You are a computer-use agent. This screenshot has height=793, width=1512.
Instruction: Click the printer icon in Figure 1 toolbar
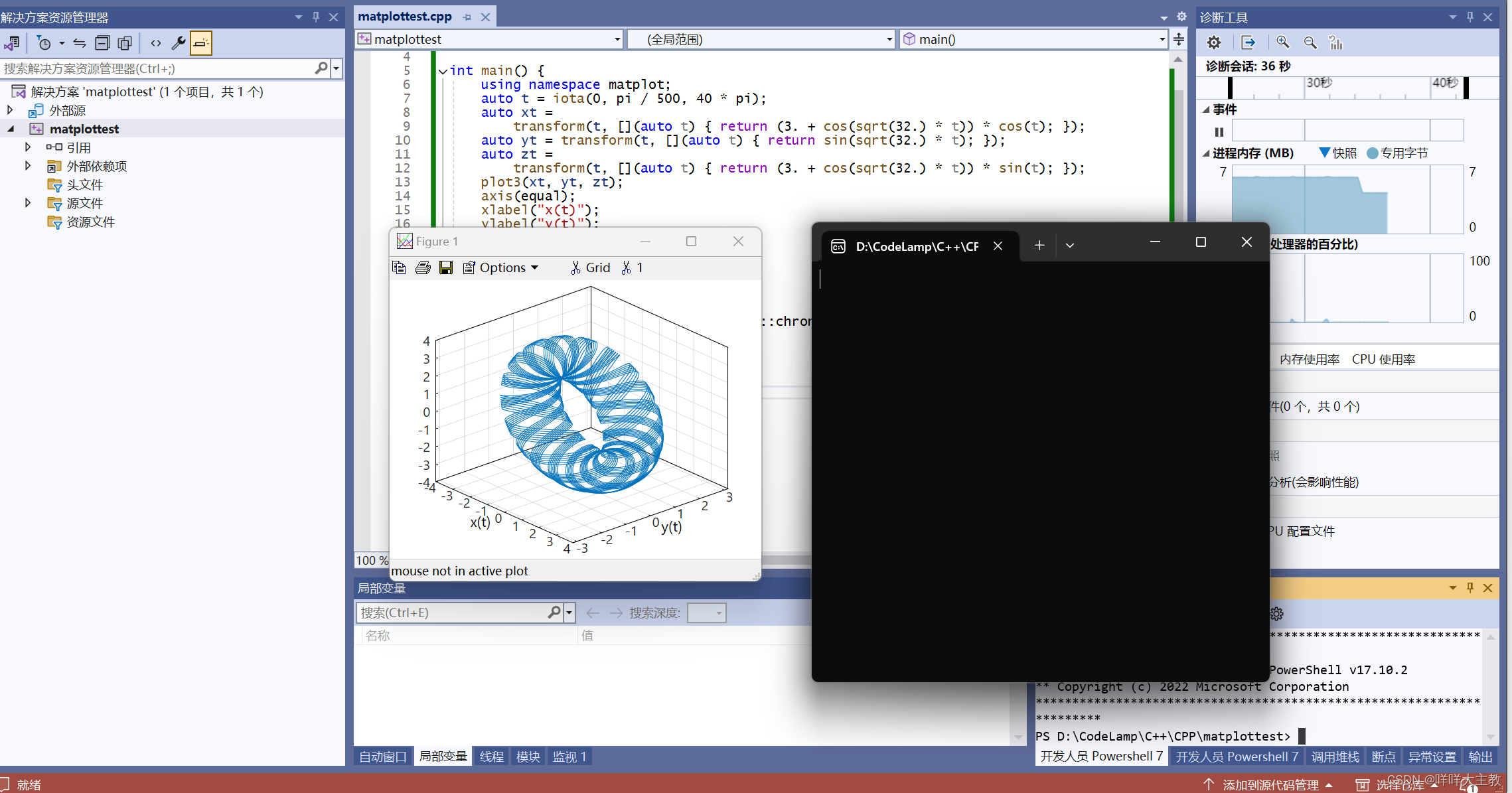pyautogui.click(x=423, y=267)
